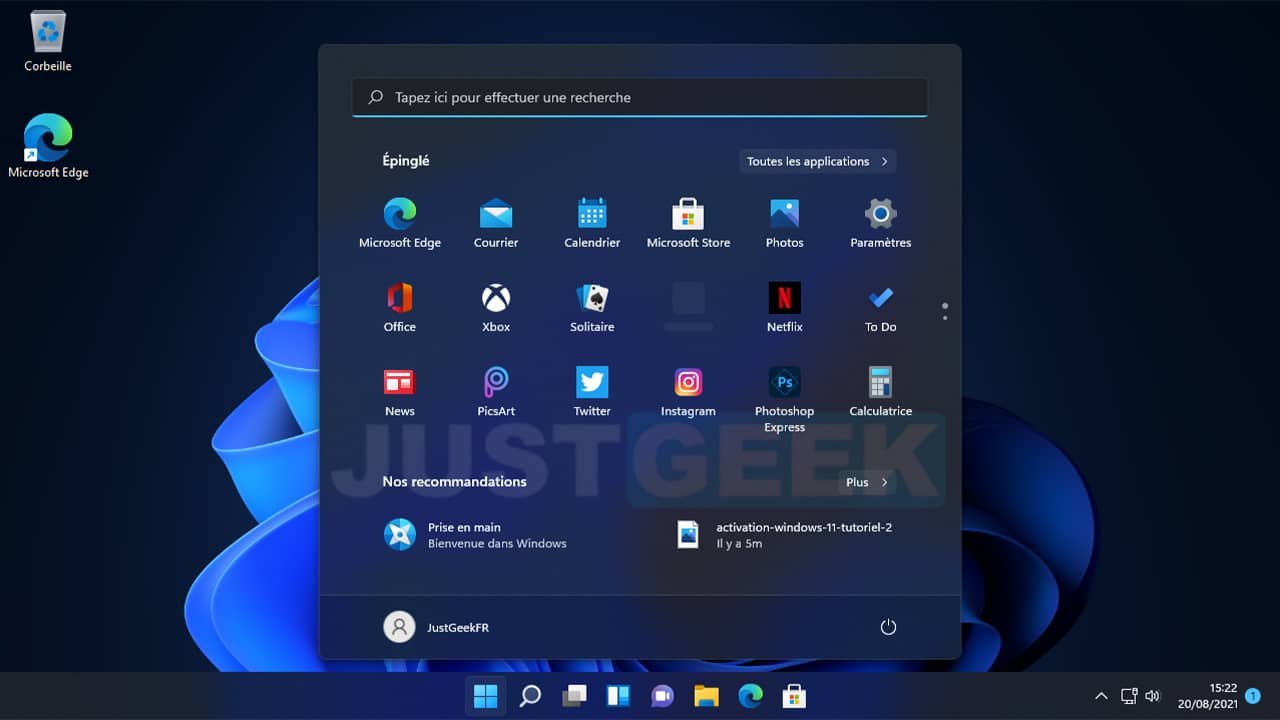
Task: Click the volume speaker icon
Action: coord(1152,696)
